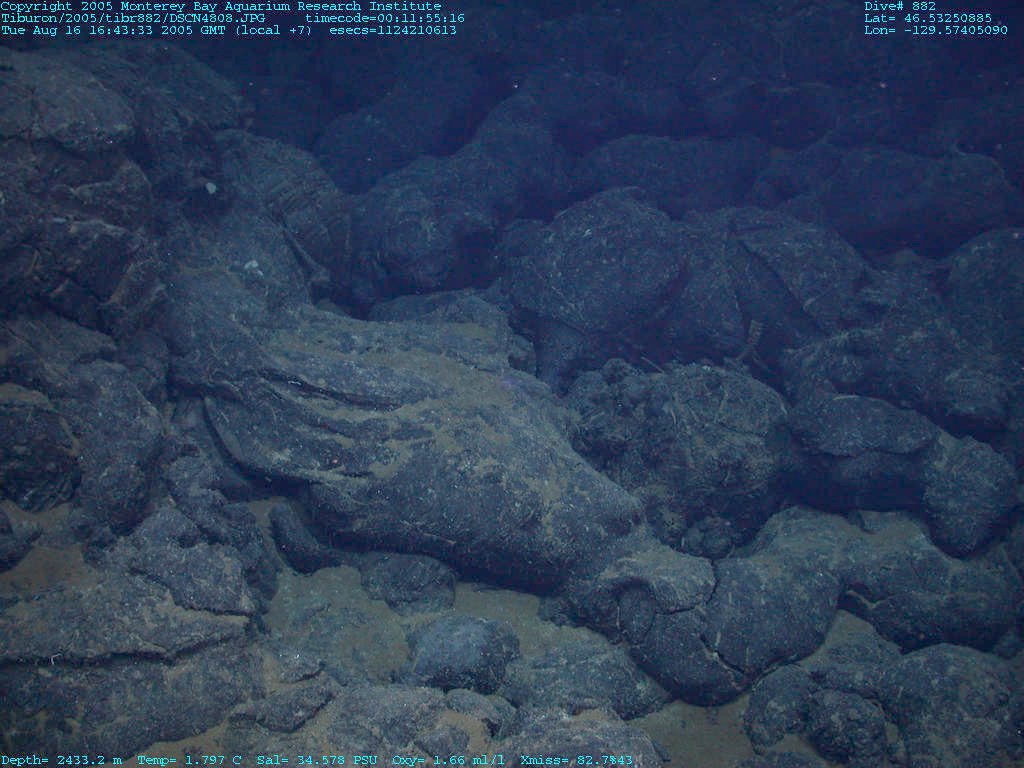Click the Depth= 2433.2 m reading
1024x768 pixels.
click(61, 760)
